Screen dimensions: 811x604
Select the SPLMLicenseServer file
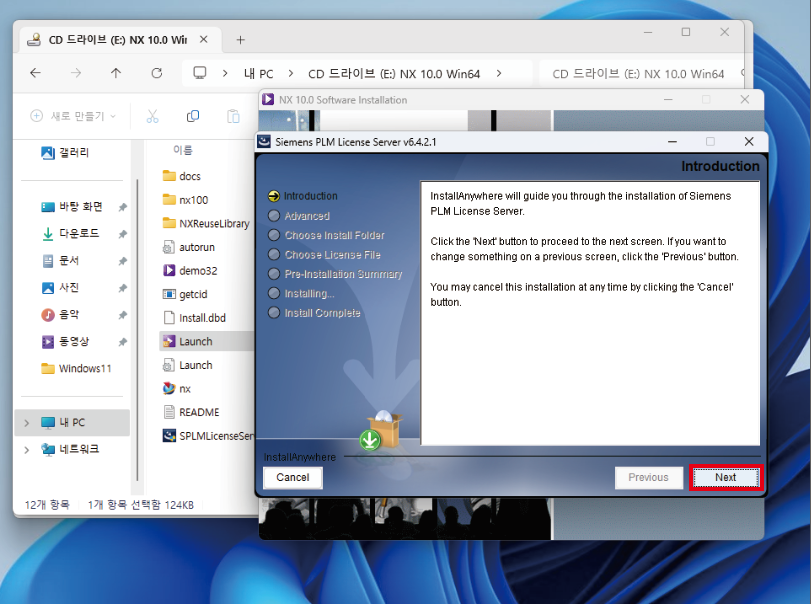tap(208, 436)
